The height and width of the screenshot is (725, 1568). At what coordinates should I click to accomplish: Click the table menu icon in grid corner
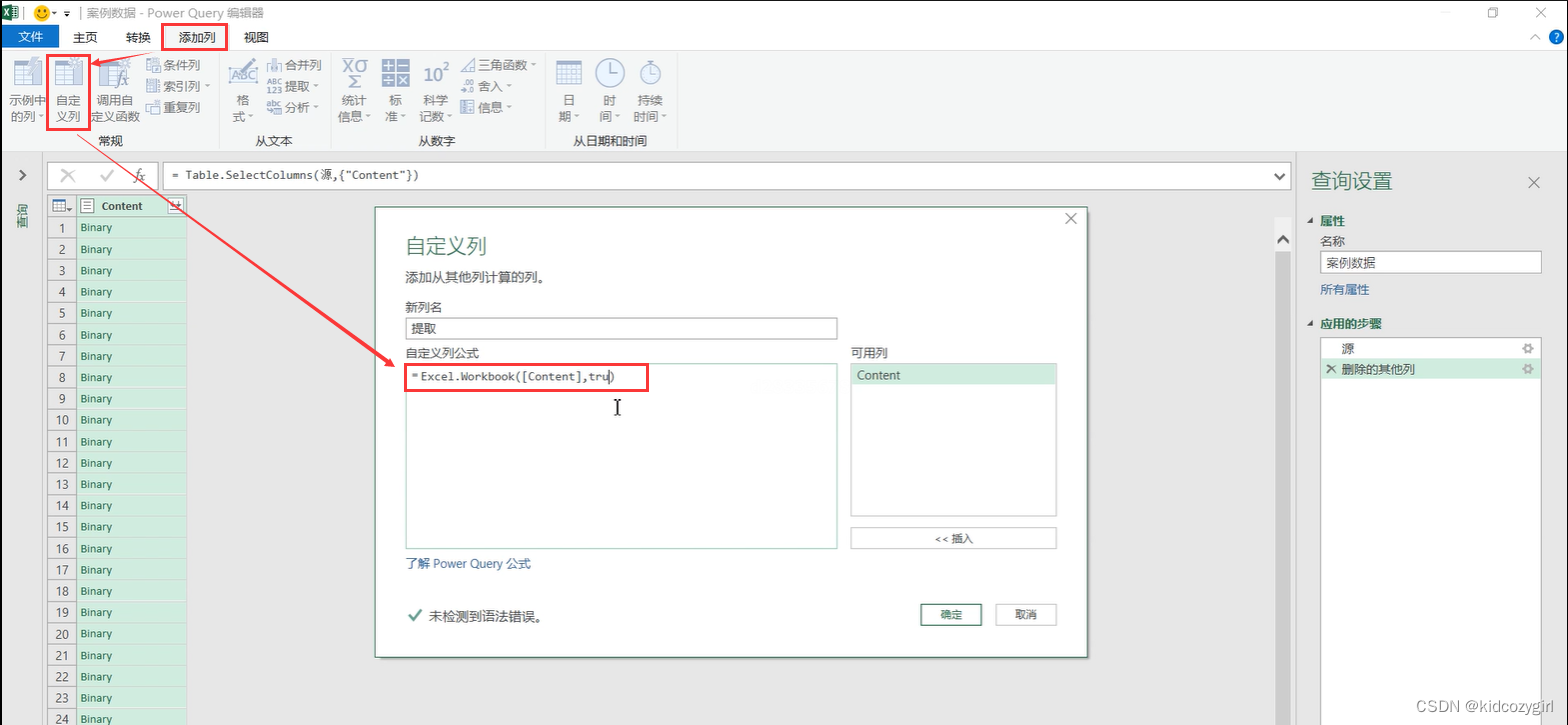(61, 206)
